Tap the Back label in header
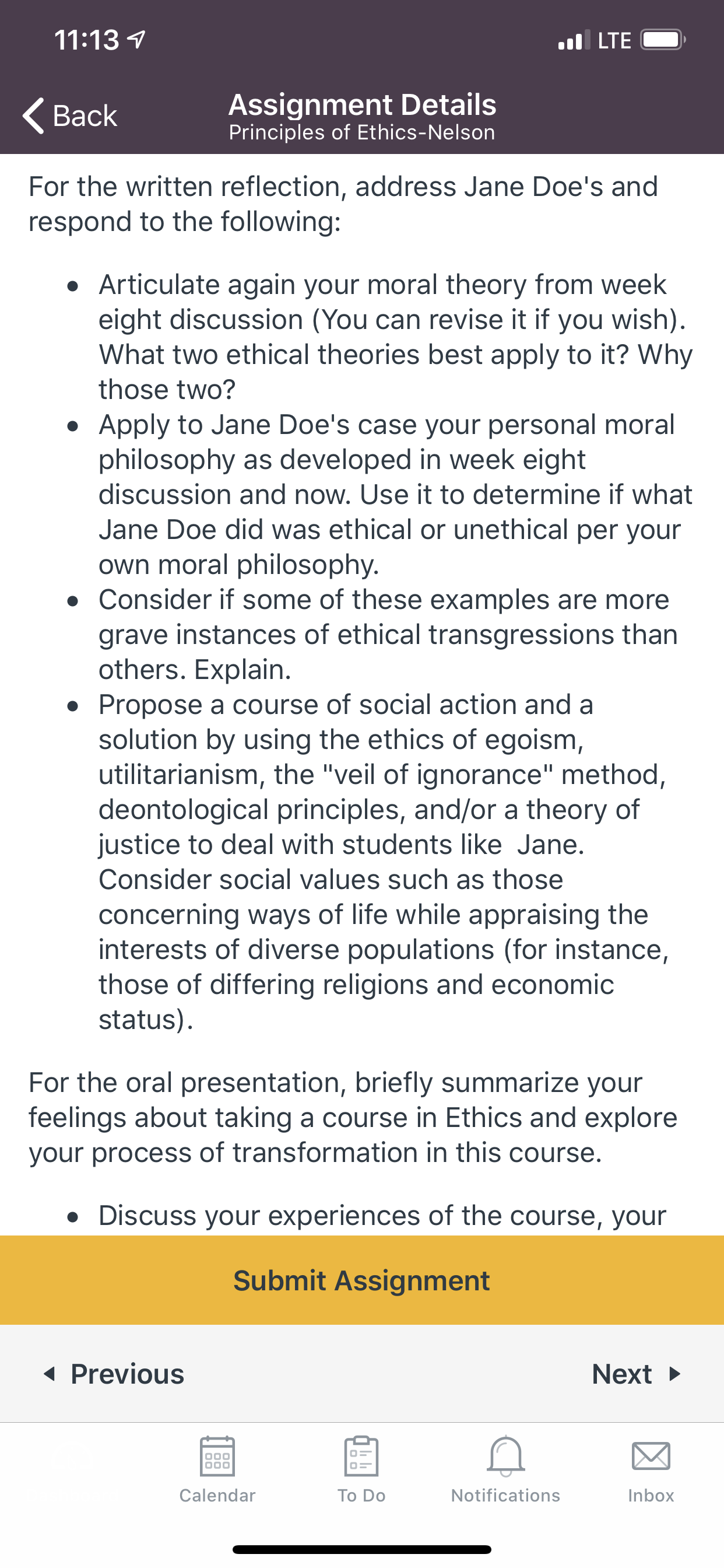The image size is (724, 1568). (85, 116)
